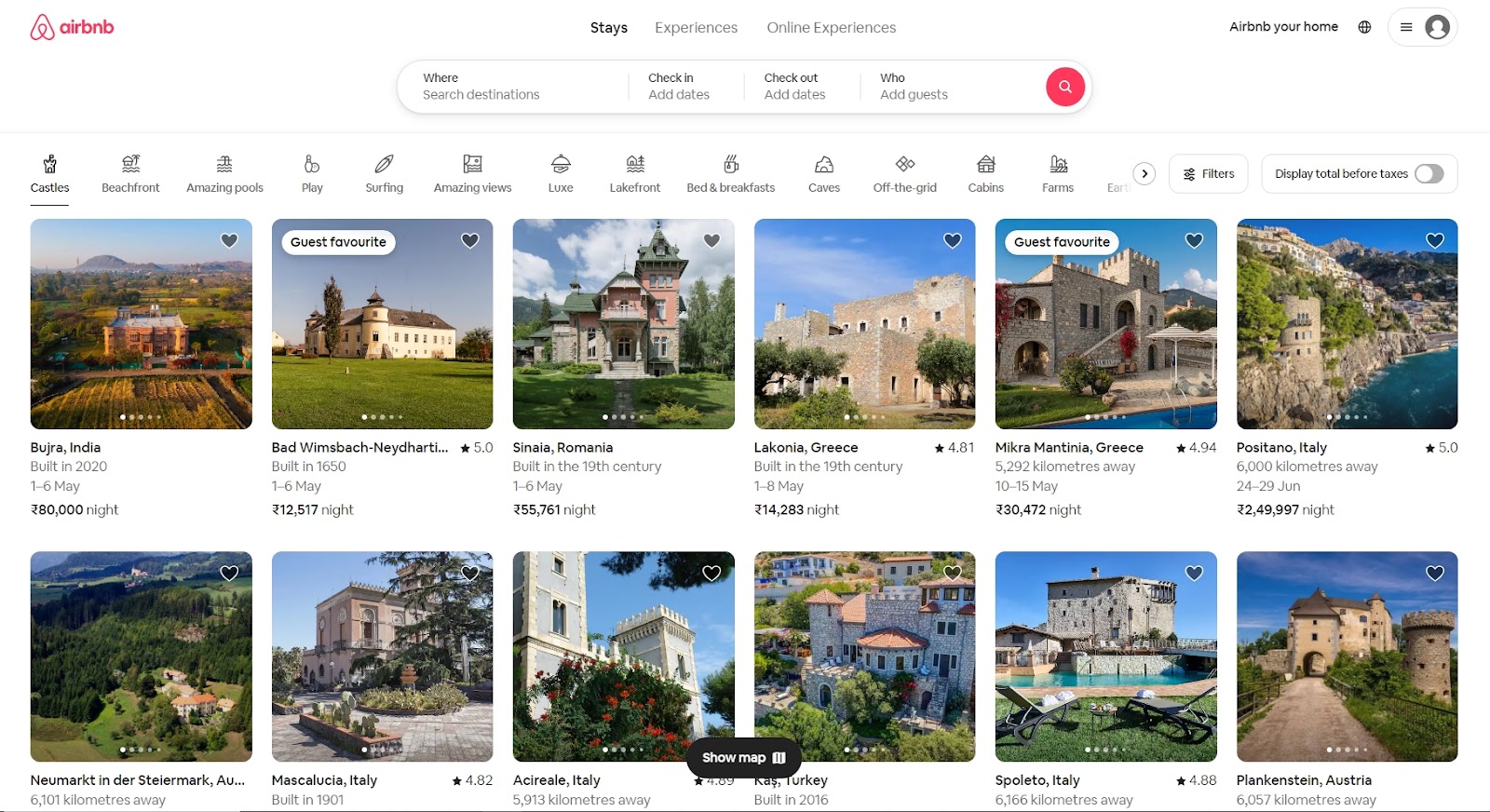Open the Spoleto, Italy listing title

pos(1037,780)
